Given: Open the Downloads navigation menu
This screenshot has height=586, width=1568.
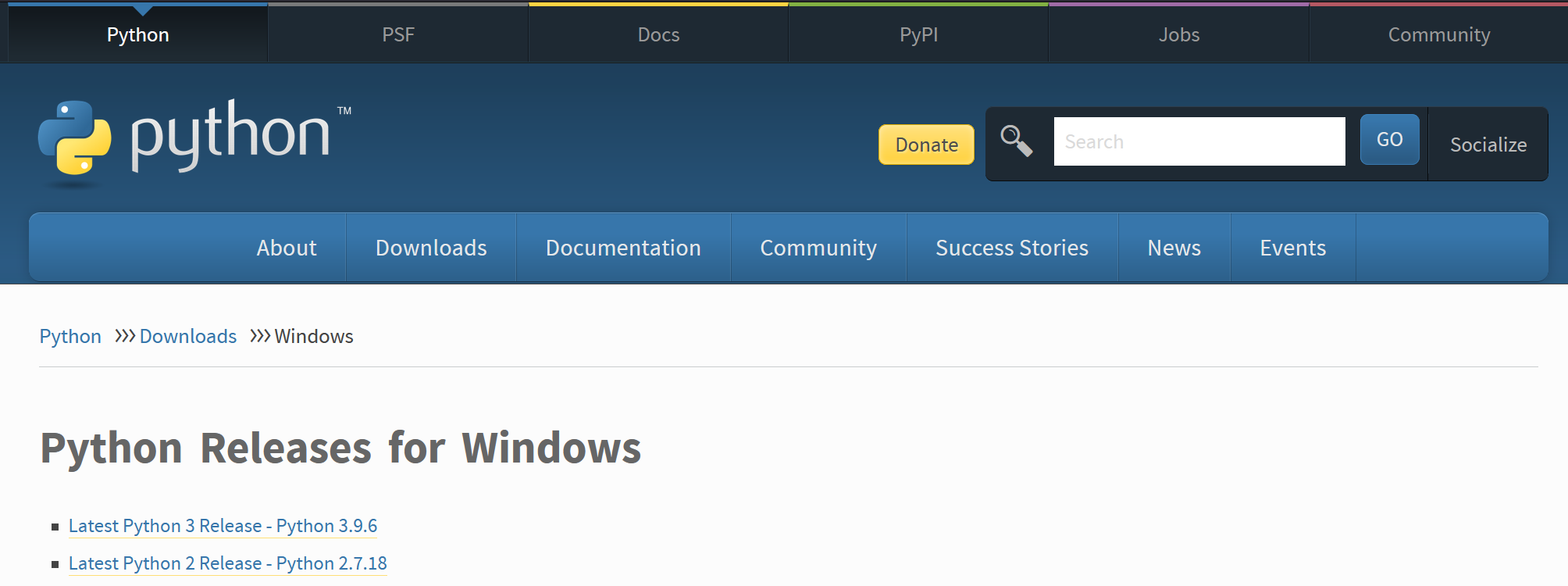Looking at the screenshot, I should (x=431, y=248).
